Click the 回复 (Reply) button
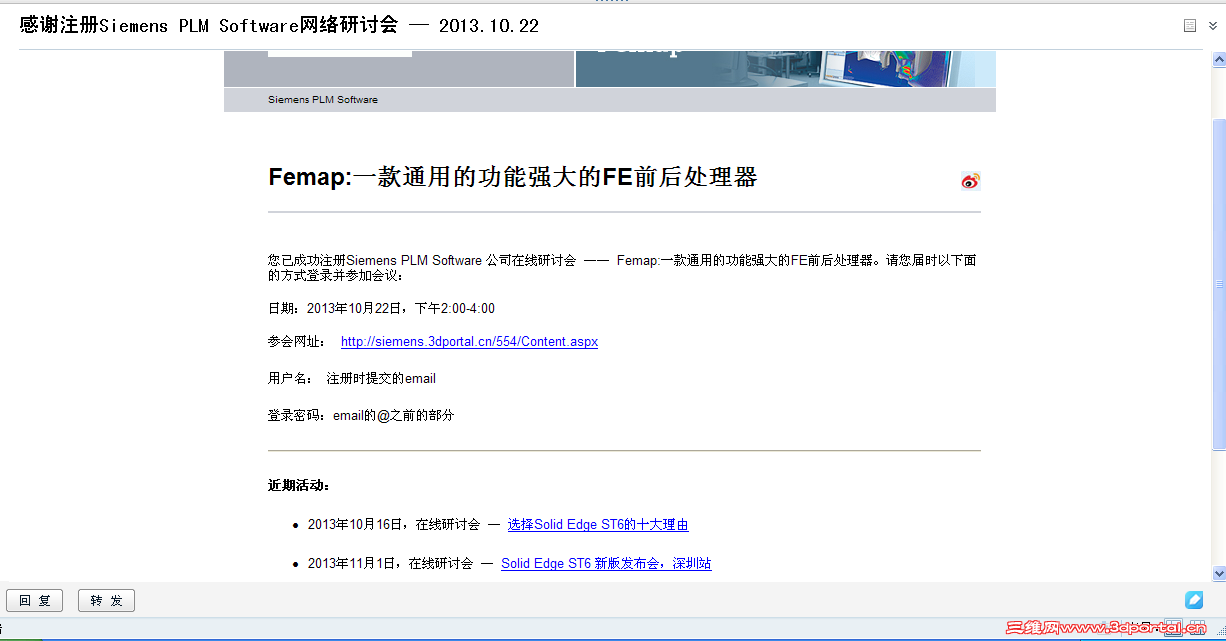The height and width of the screenshot is (641, 1226). 34,600
